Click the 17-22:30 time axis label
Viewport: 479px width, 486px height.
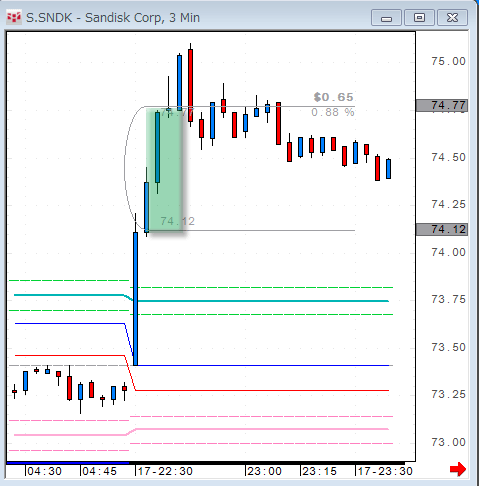[165, 471]
